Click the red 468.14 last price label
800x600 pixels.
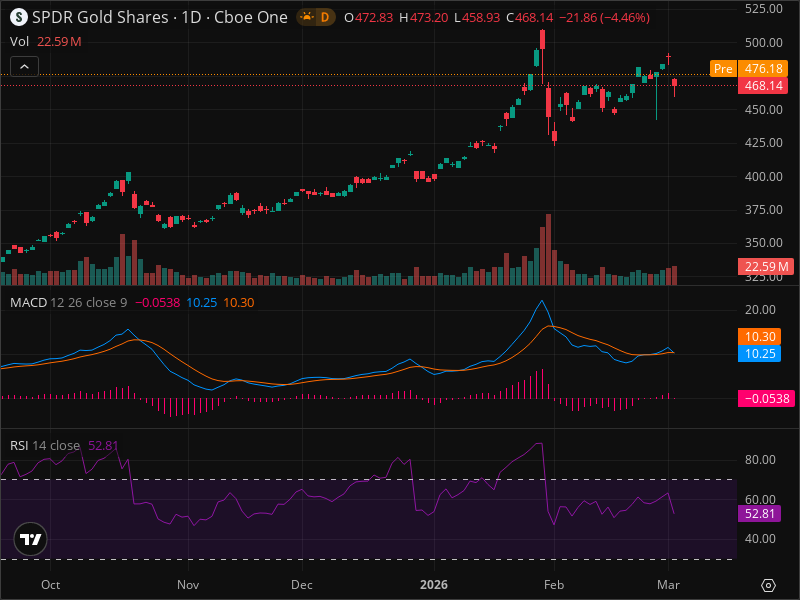tap(763, 85)
